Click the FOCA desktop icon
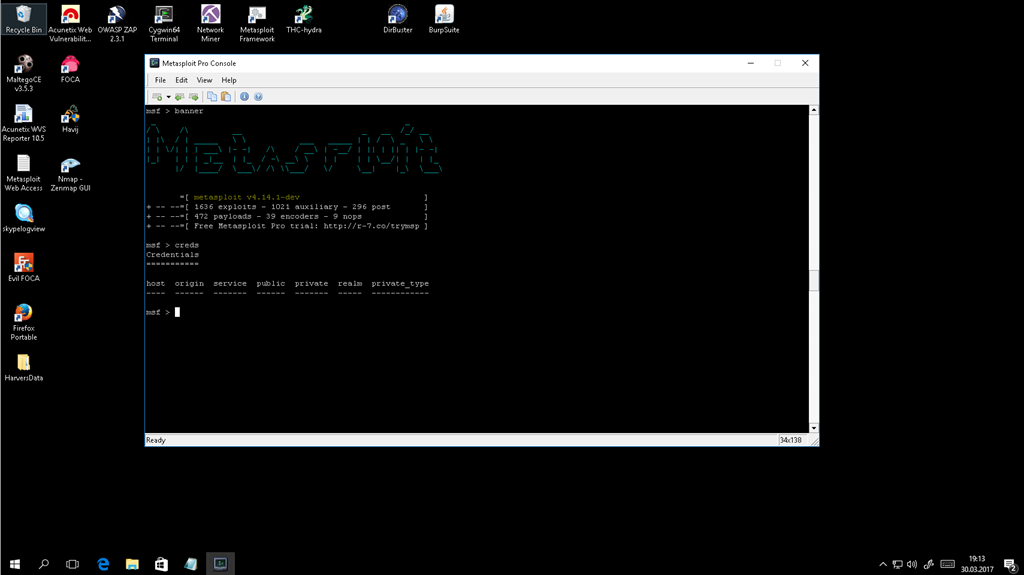Screen dimensions: 1024x575 coord(70,69)
